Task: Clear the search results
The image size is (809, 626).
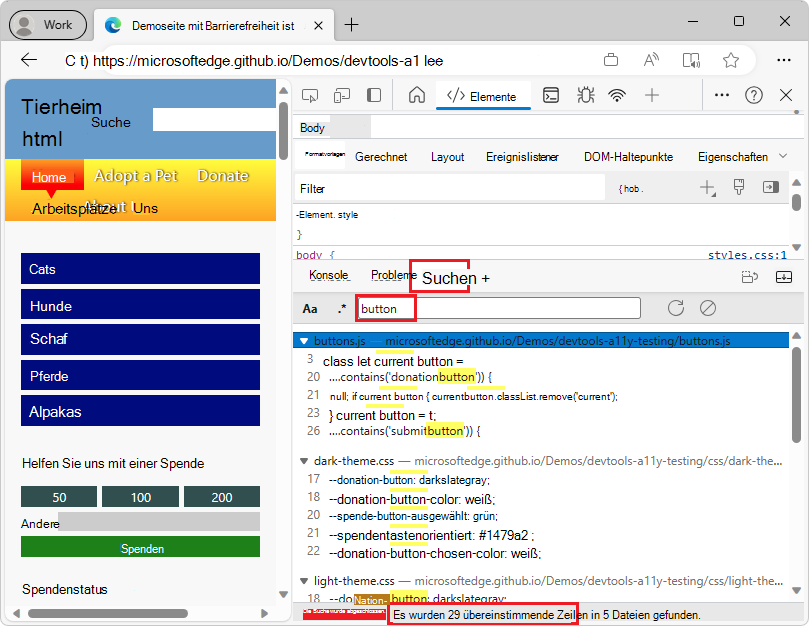Action: coord(708,308)
